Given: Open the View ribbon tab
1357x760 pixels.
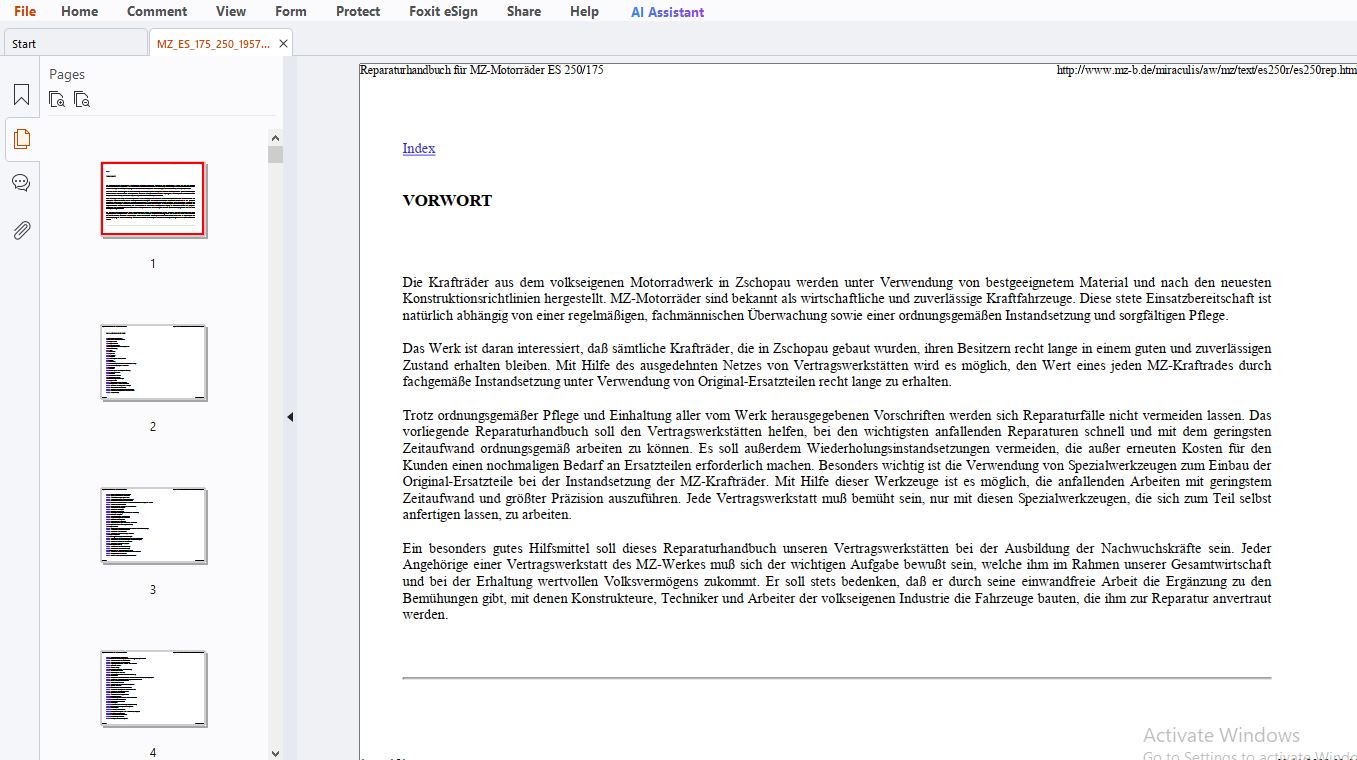Looking at the screenshot, I should pyautogui.click(x=231, y=11).
